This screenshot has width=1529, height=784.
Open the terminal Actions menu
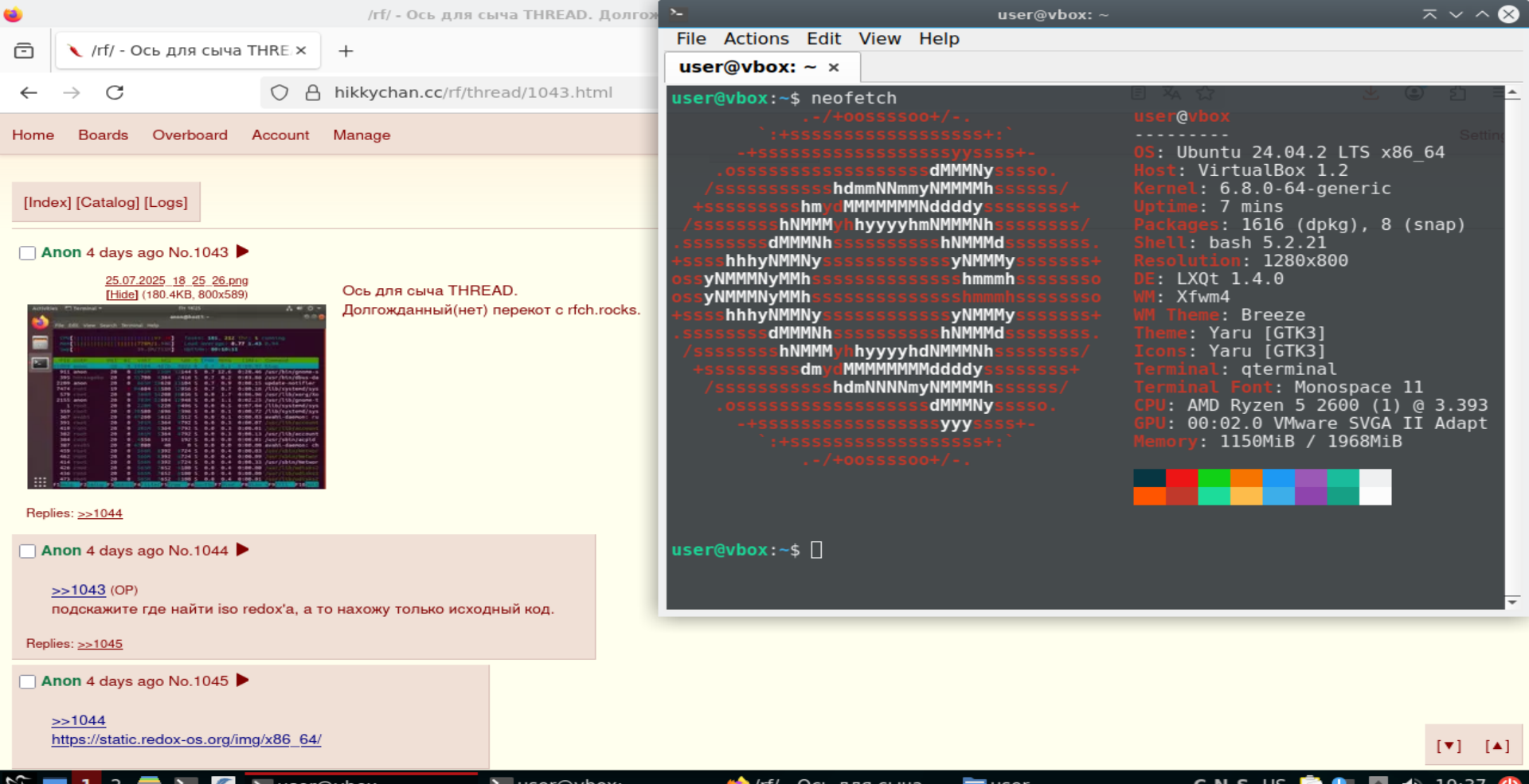click(756, 38)
